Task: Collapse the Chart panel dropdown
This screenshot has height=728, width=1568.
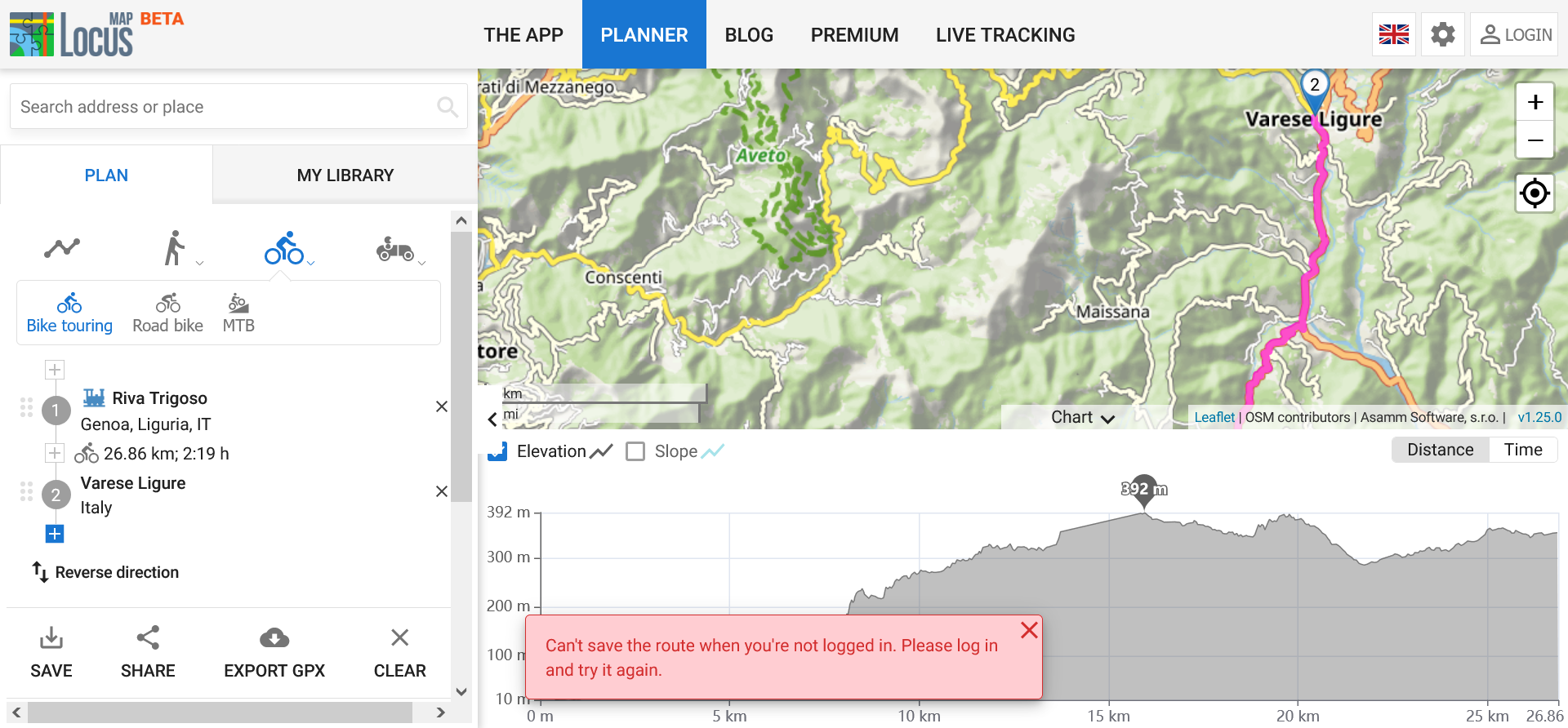Action: pyautogui.click(x=1083, y=417)
